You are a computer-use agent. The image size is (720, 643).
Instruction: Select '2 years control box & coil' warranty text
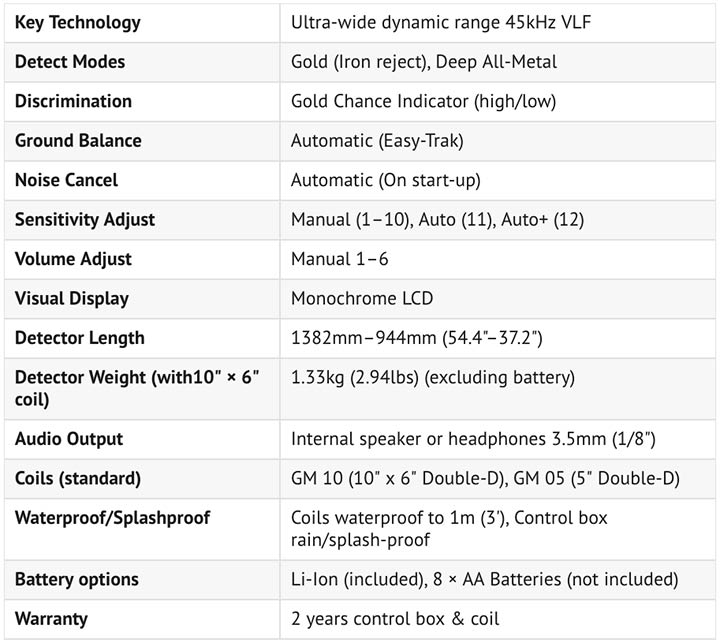(395, 619)
